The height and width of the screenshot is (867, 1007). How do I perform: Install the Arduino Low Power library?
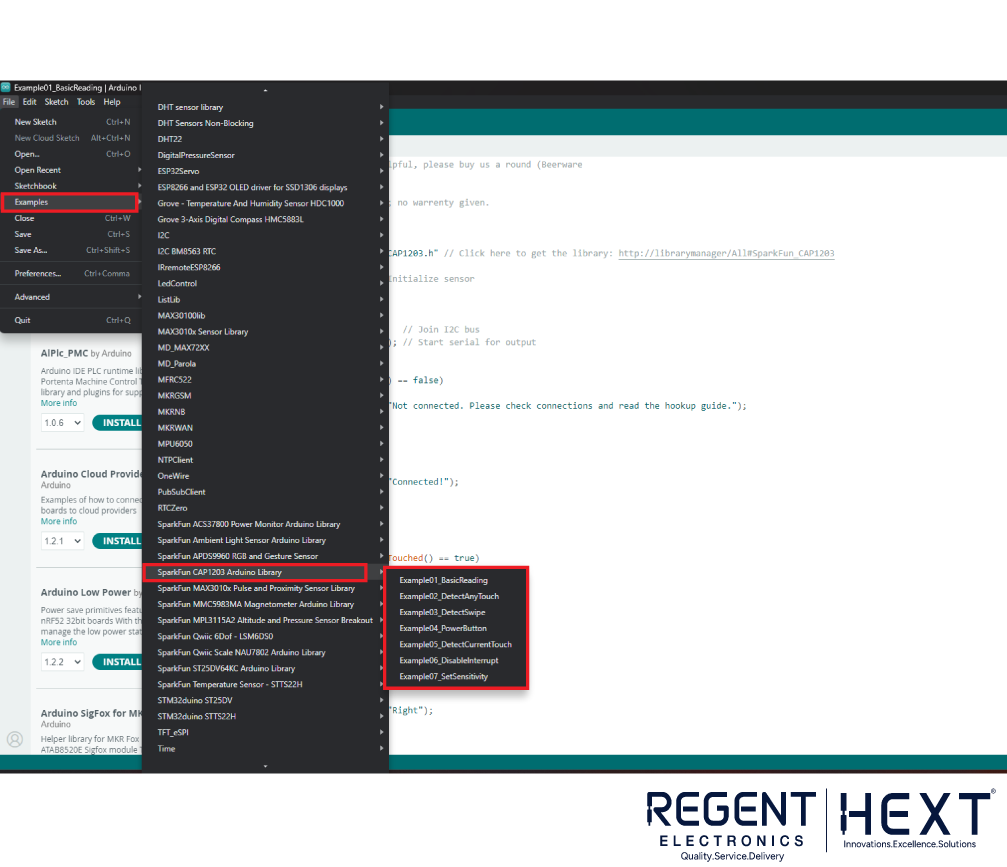pos(118,661)
